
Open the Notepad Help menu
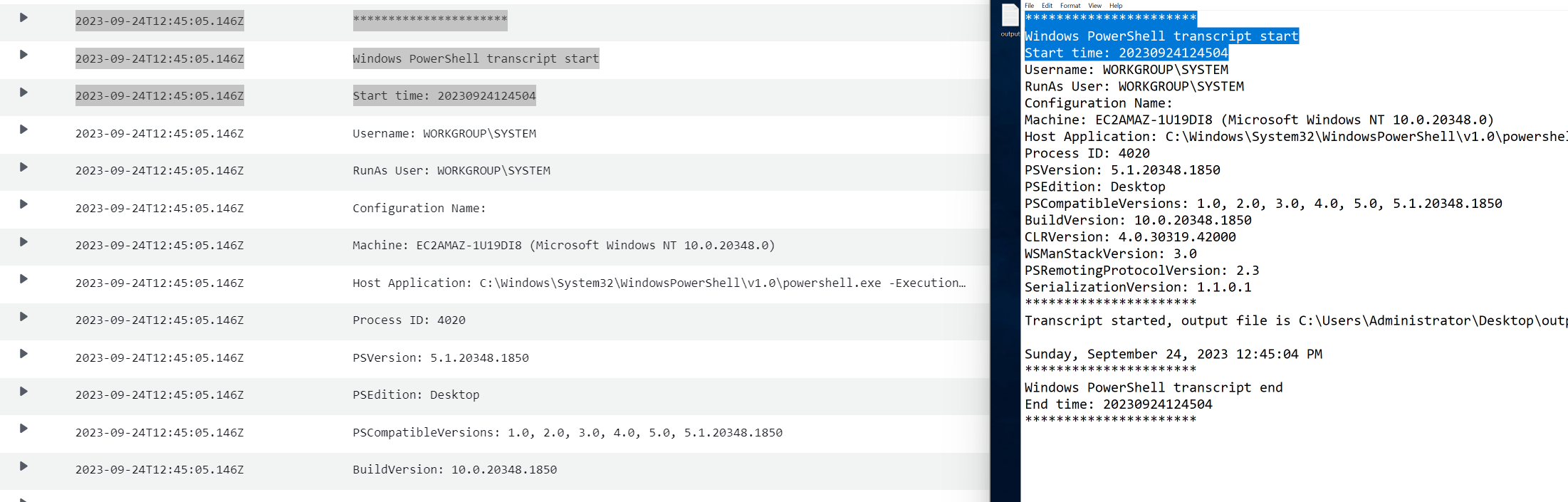(1116, 5)
